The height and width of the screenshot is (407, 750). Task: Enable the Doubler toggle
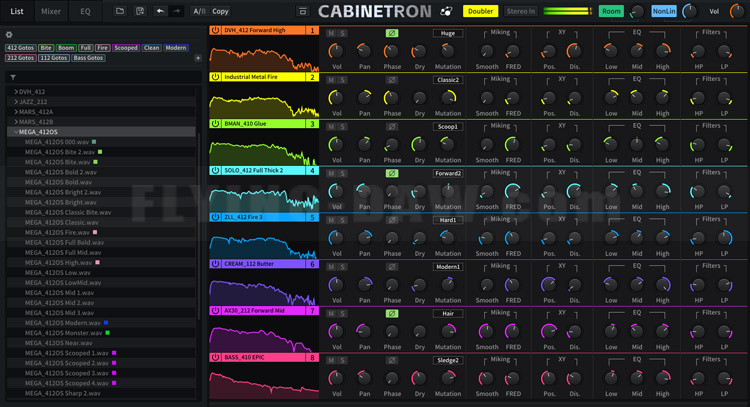click(x=480, y=11)
